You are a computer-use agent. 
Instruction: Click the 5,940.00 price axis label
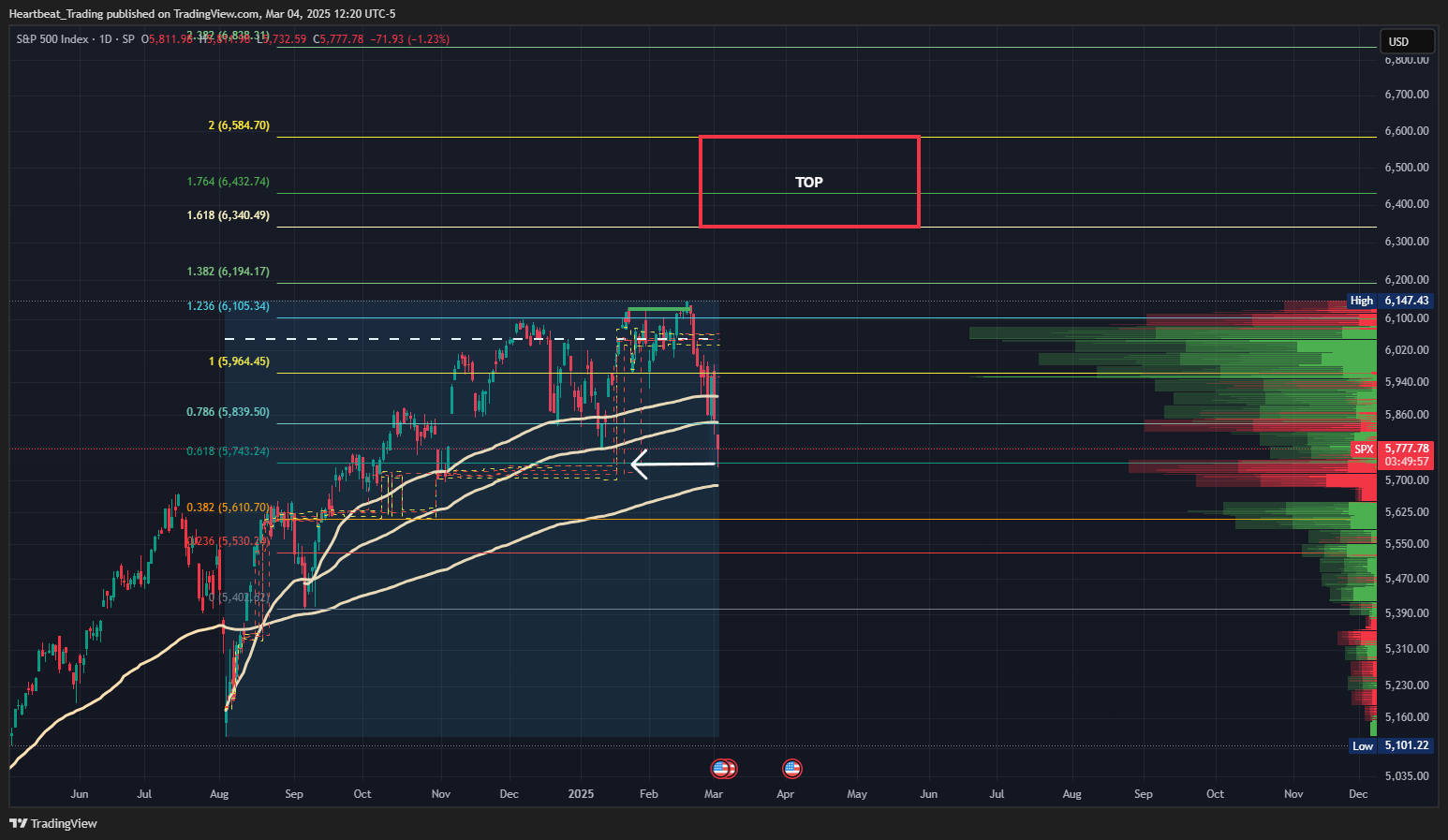[1407, 382]
